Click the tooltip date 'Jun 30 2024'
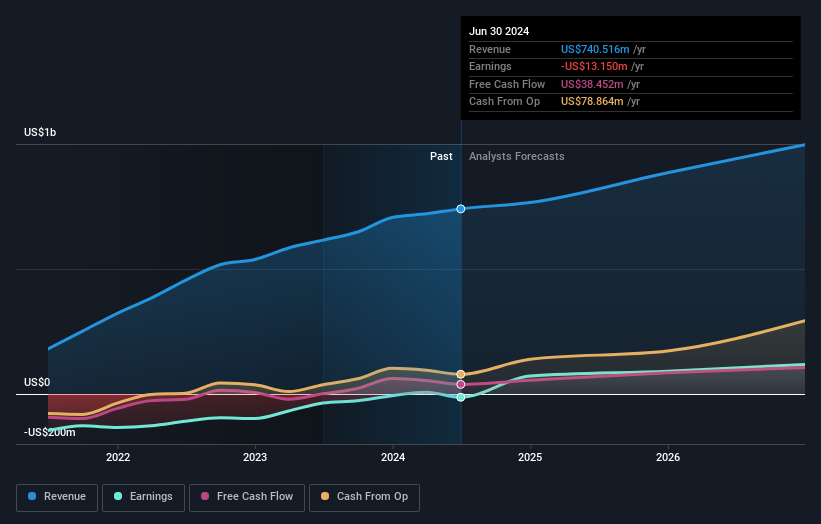 [x=498, y=31]
